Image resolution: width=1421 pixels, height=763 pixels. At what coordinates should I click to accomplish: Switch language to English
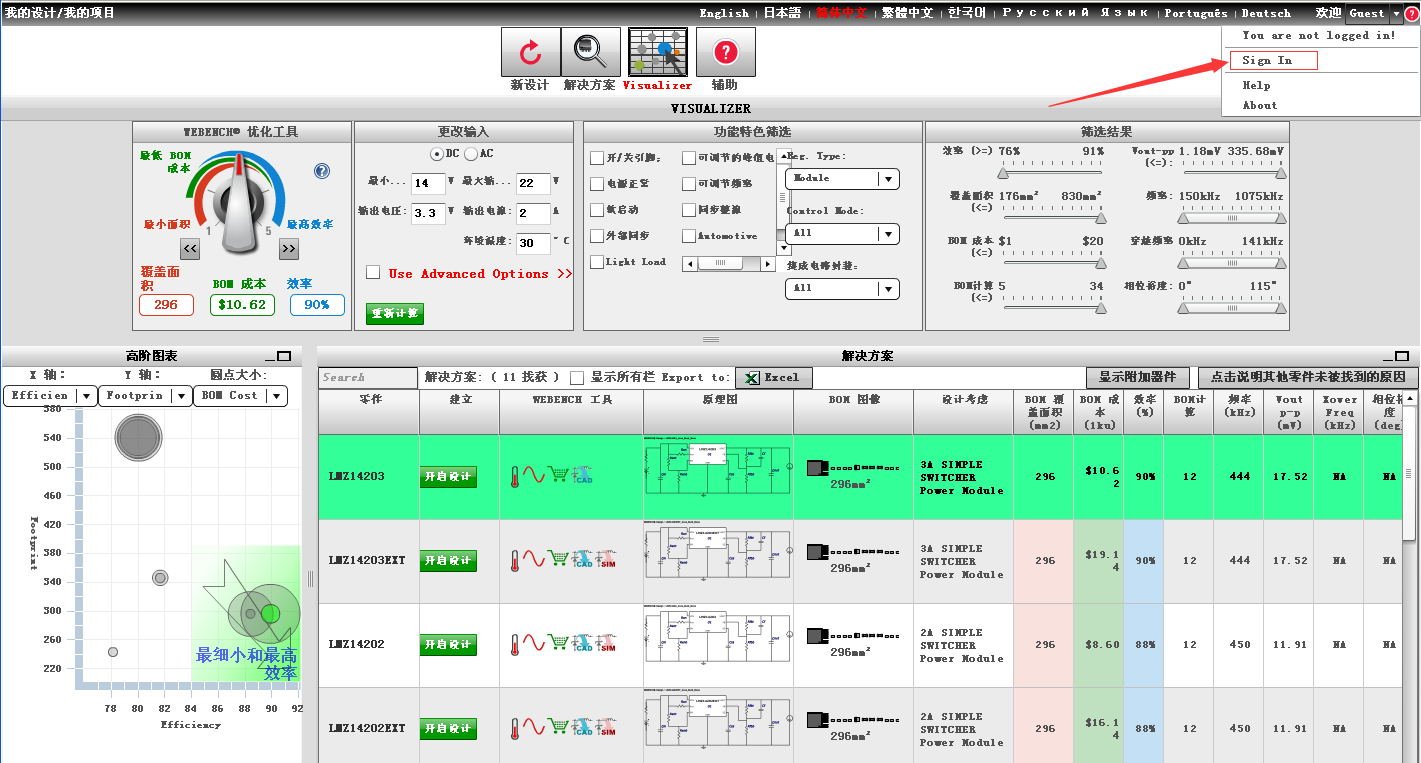(724, 13)
